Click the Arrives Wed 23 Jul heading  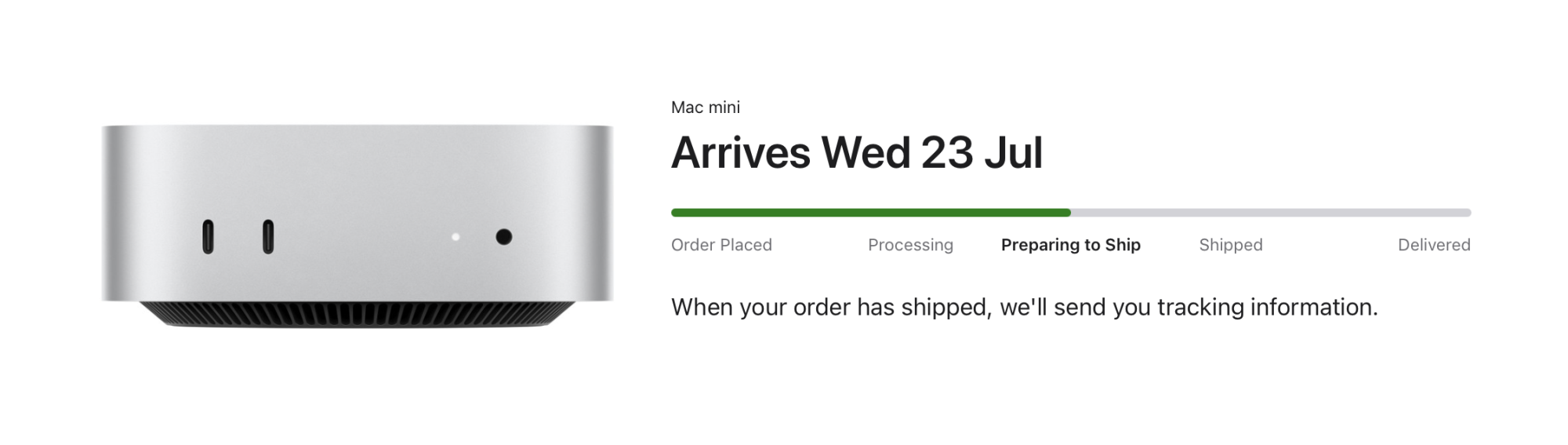[x=857, y=152]
